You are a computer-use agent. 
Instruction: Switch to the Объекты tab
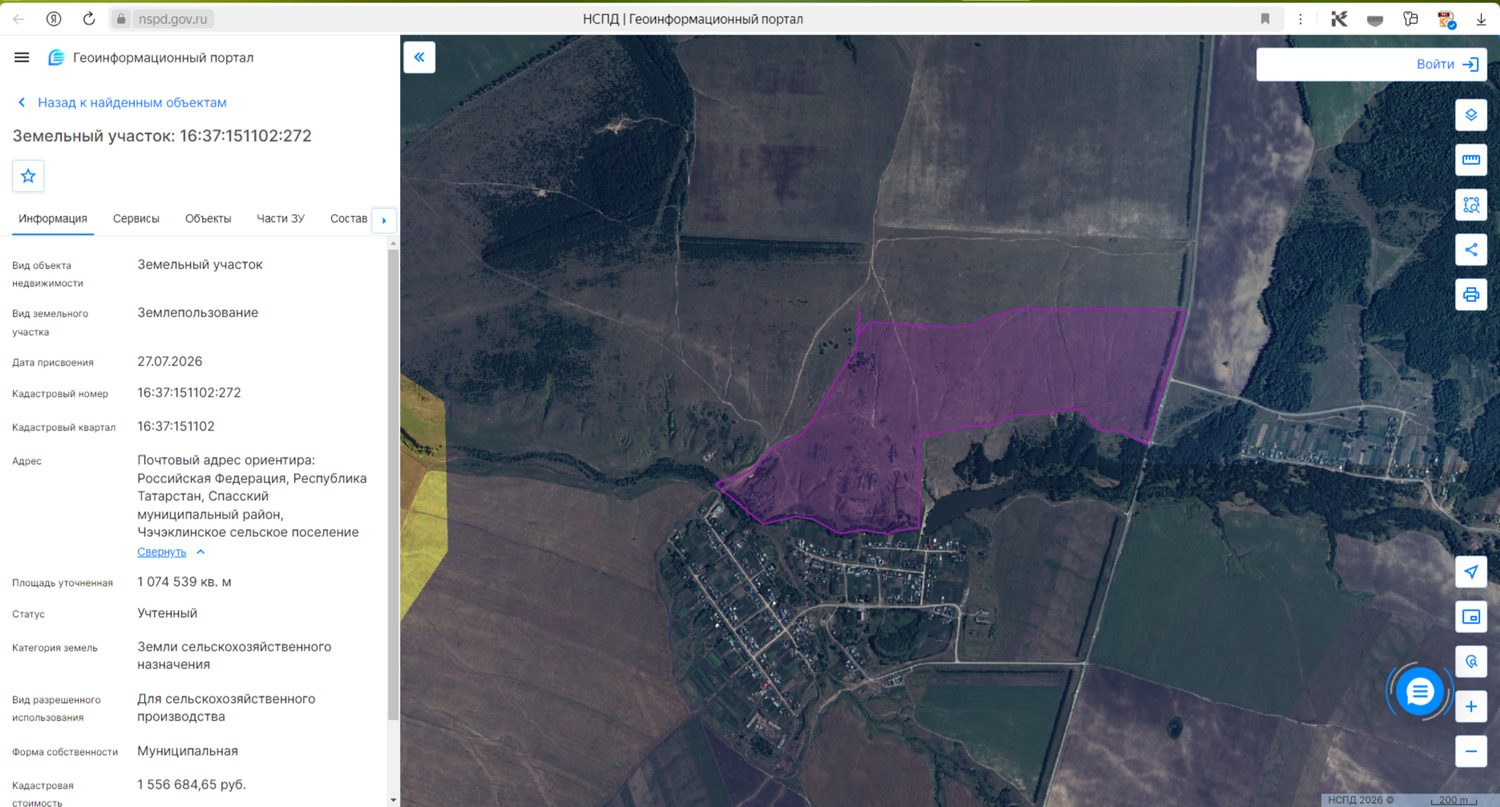[208, 218]
